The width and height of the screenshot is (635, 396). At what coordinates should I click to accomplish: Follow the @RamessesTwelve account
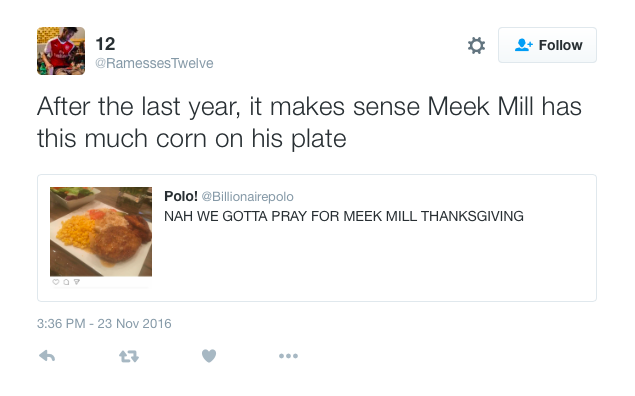(547, 45)
